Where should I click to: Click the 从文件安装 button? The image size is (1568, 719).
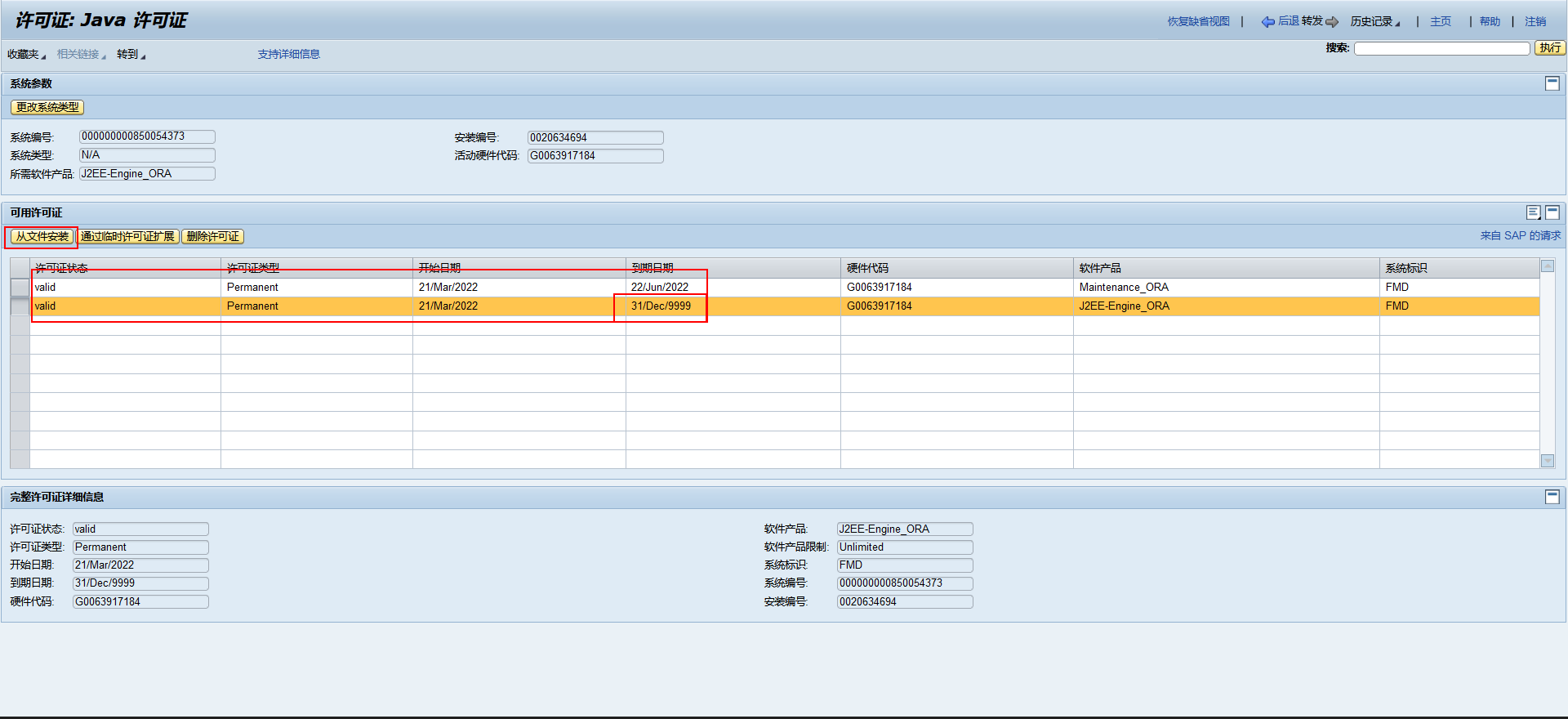tap(42, 236)
